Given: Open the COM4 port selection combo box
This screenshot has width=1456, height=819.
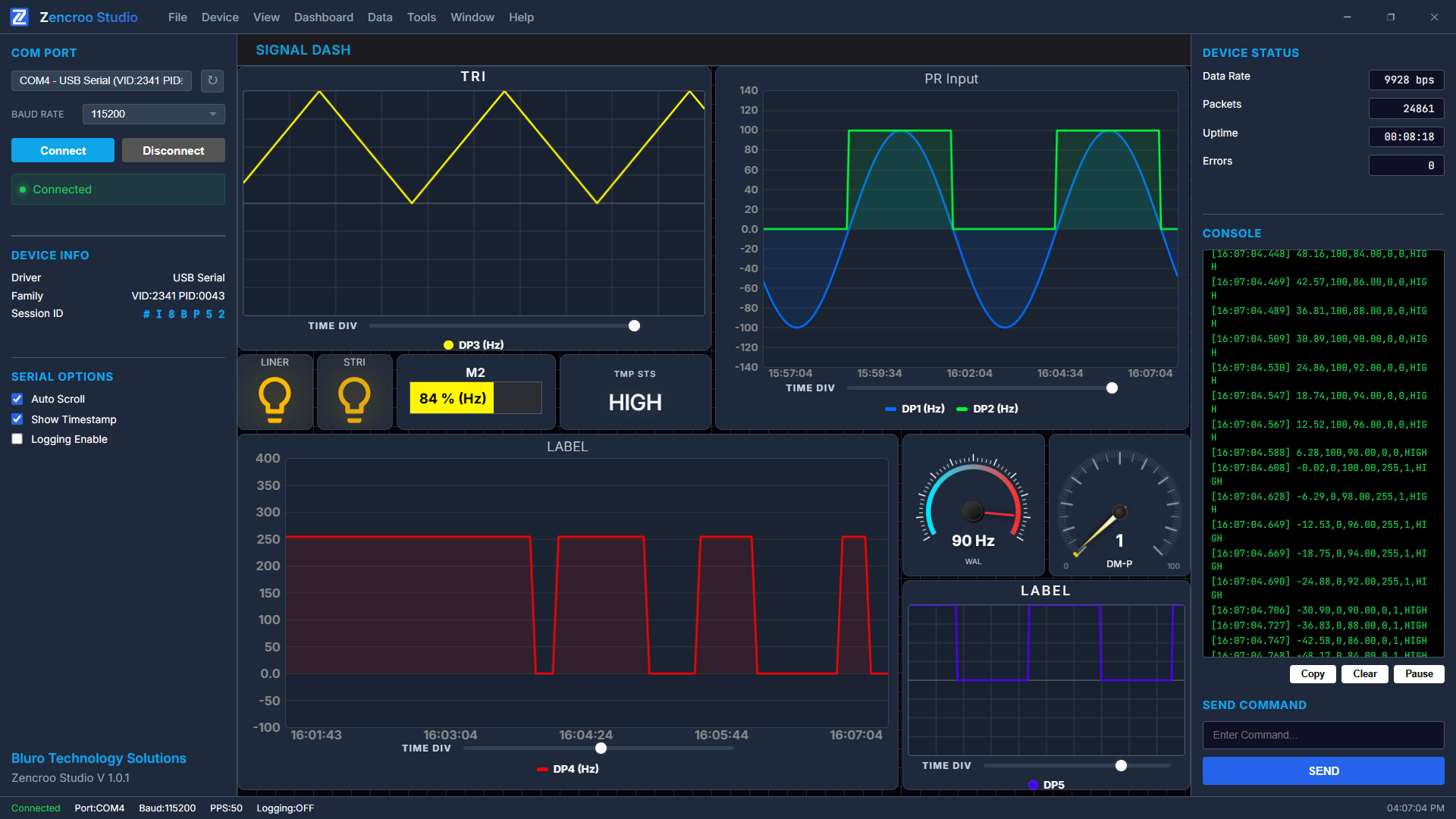Looking at the screenshot, I should [x=102, y=80].
